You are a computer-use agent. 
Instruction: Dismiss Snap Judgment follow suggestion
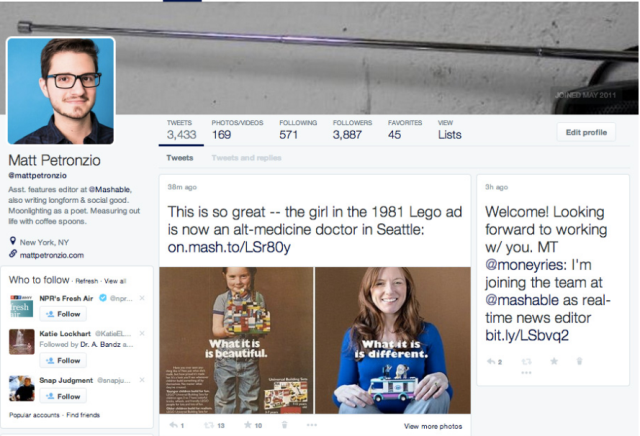coord(142,381)
